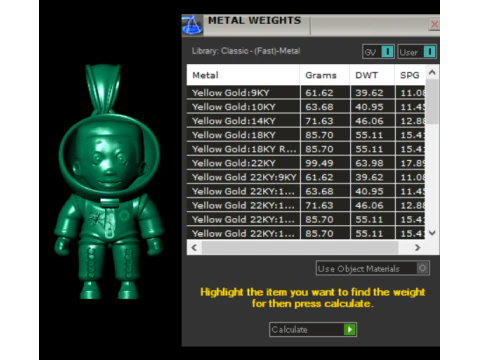
Task: Click the 99.49 grams cell
Action: click(x=325, y=163)
